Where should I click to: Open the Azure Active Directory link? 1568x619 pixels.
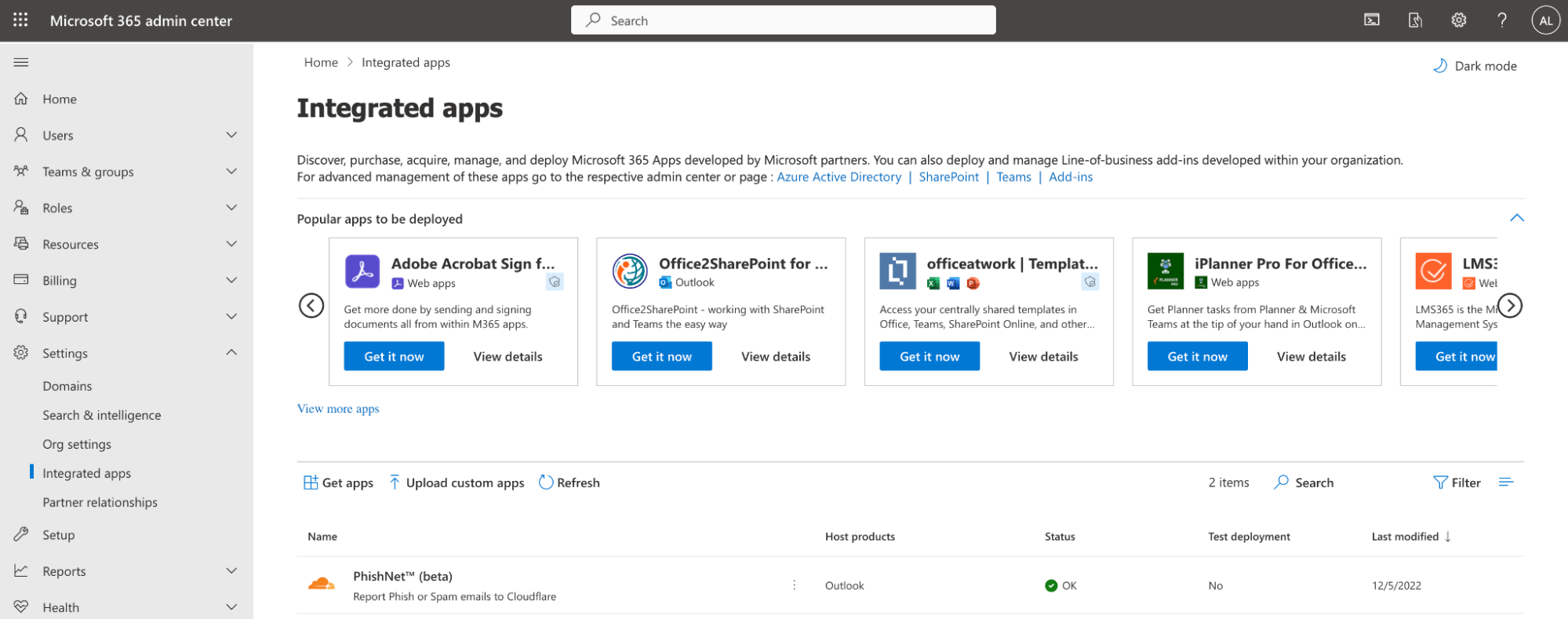pyautogui.click(x=839, y=177)
